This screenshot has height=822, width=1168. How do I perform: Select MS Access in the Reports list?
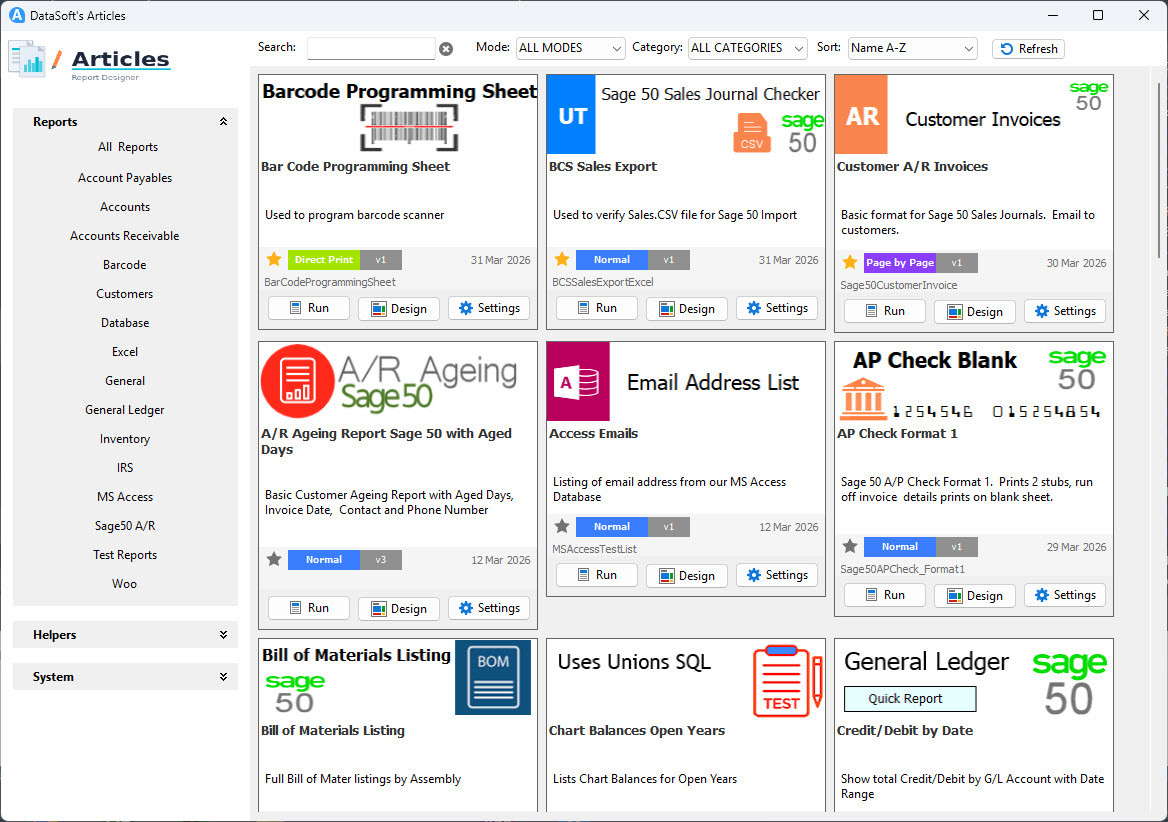(x=125, y=497)
